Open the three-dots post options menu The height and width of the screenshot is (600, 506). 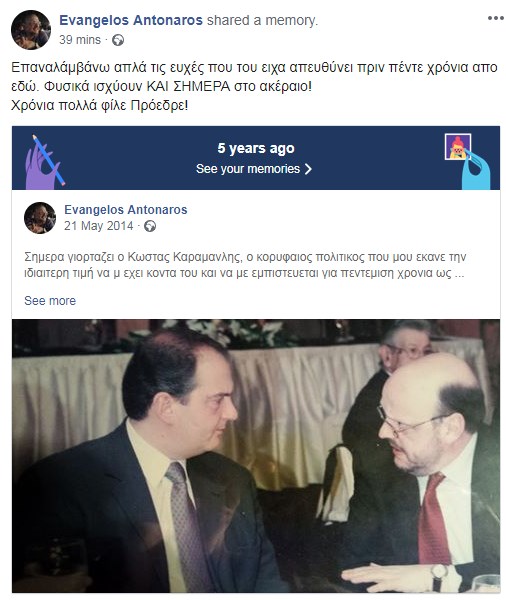click(x=495, y=18)
